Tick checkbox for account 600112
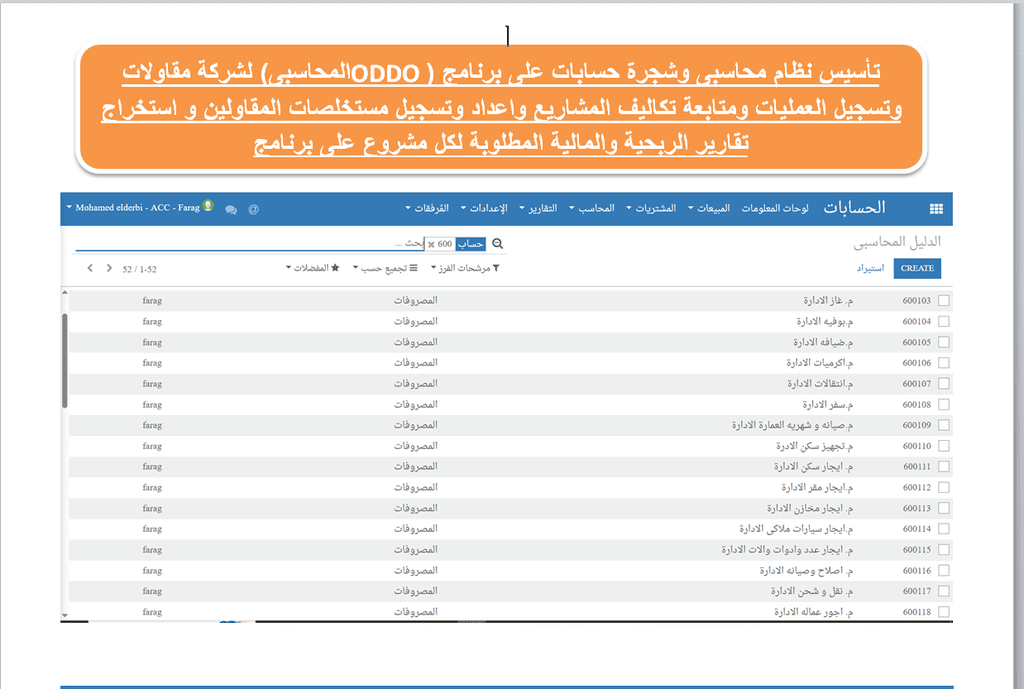 click(944, 487)
